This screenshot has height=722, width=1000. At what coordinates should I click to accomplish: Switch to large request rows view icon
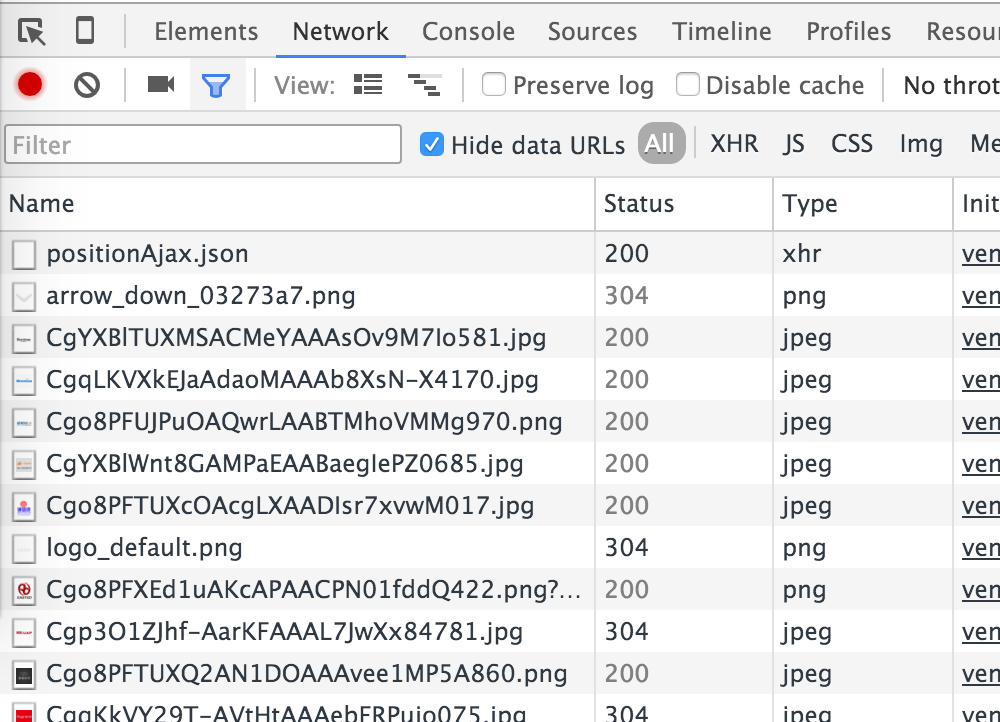(x=368, y=85)
